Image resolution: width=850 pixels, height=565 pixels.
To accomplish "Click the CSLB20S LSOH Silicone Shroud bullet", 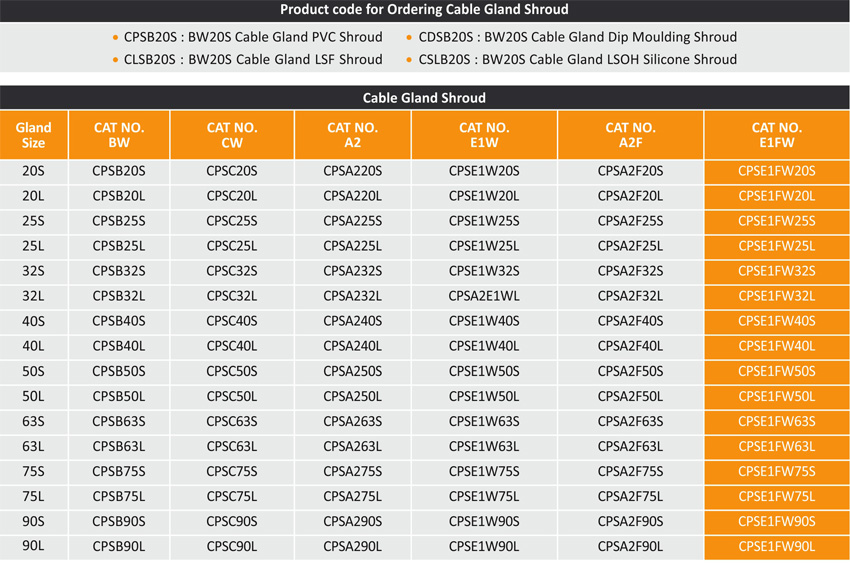I will tap(571, 59).
